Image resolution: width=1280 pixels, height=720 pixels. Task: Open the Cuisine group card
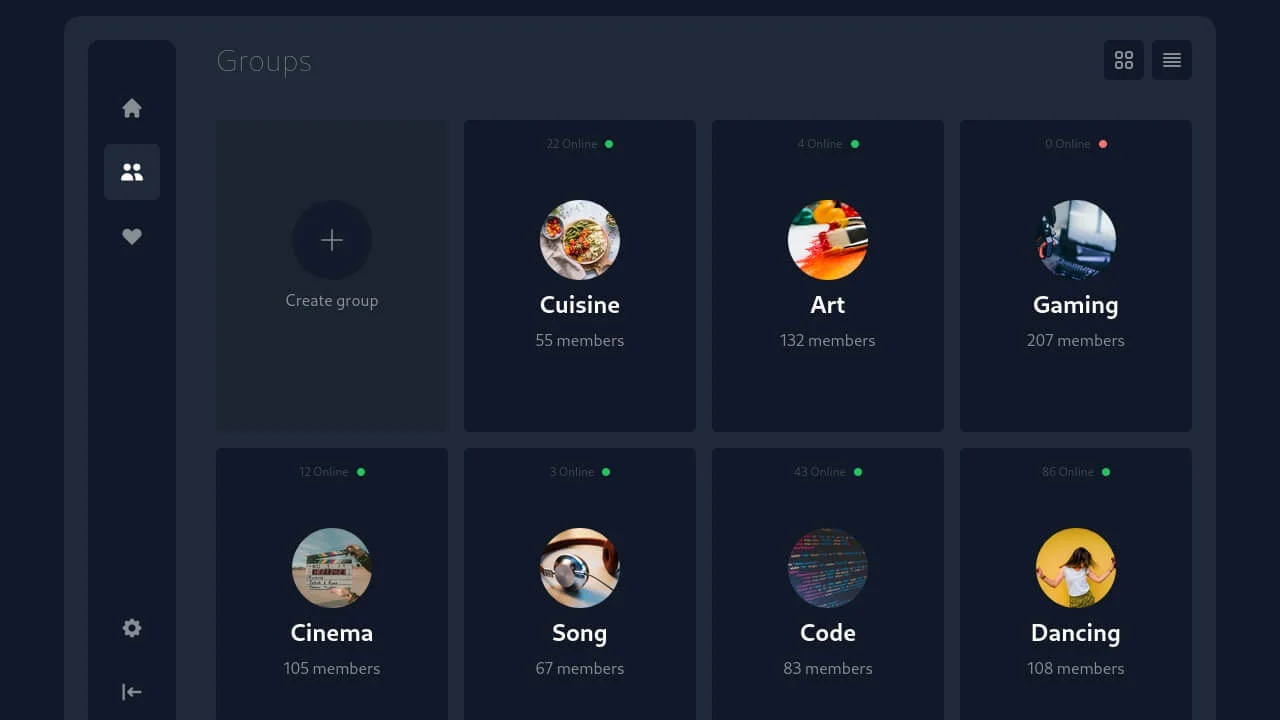(580, 275)
